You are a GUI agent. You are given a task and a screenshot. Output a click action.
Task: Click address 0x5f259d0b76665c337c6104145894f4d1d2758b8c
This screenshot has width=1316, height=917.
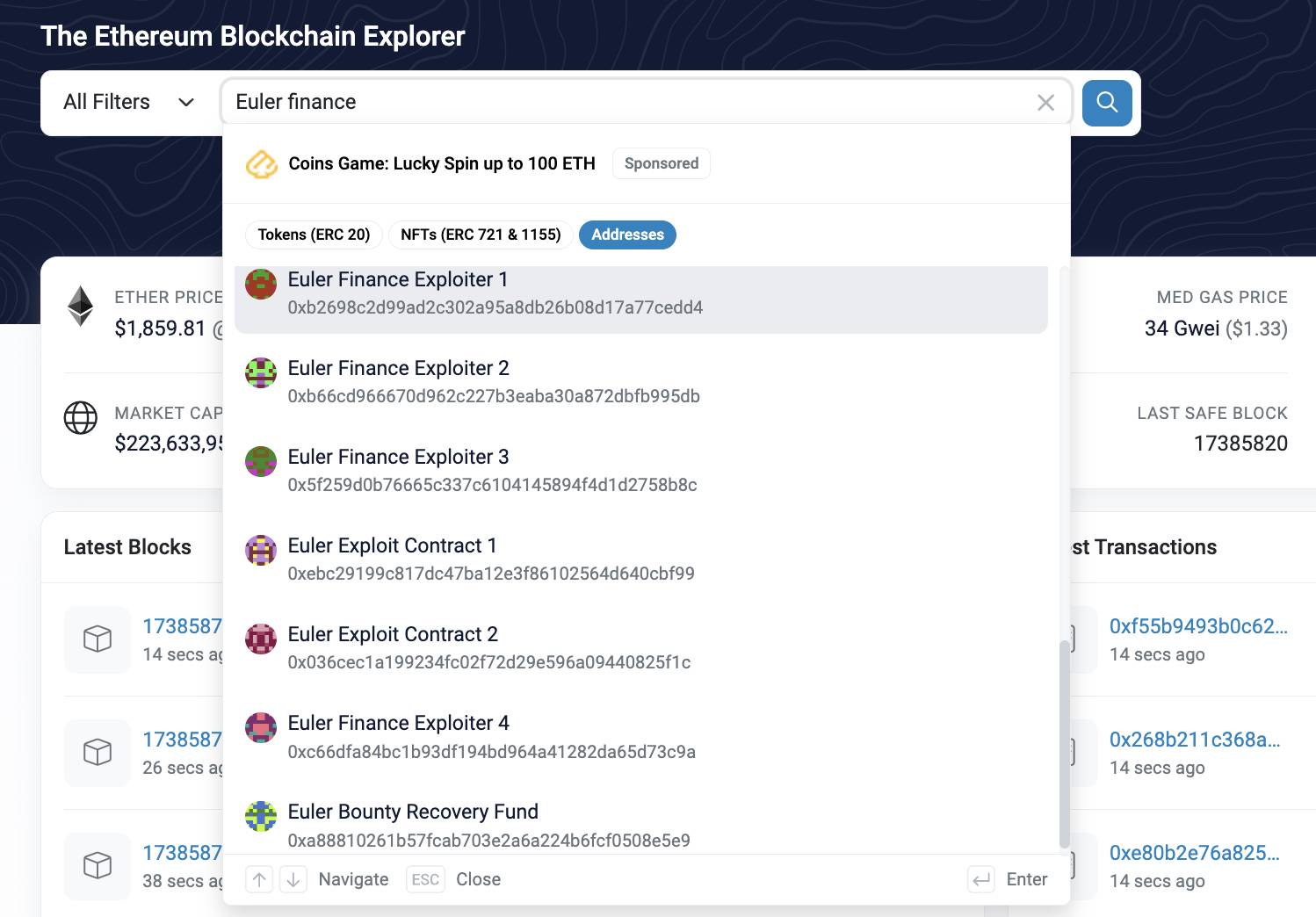pyautogui.click(x=492, y=485)
